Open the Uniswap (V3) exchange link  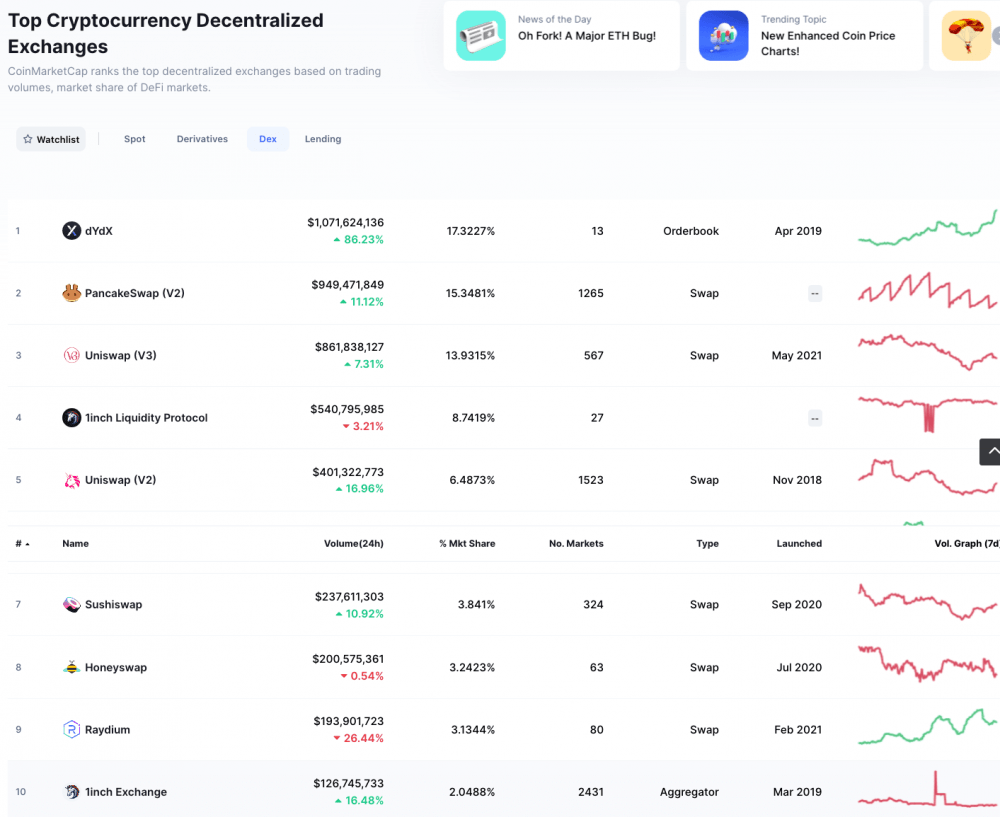tap(121, 355)
